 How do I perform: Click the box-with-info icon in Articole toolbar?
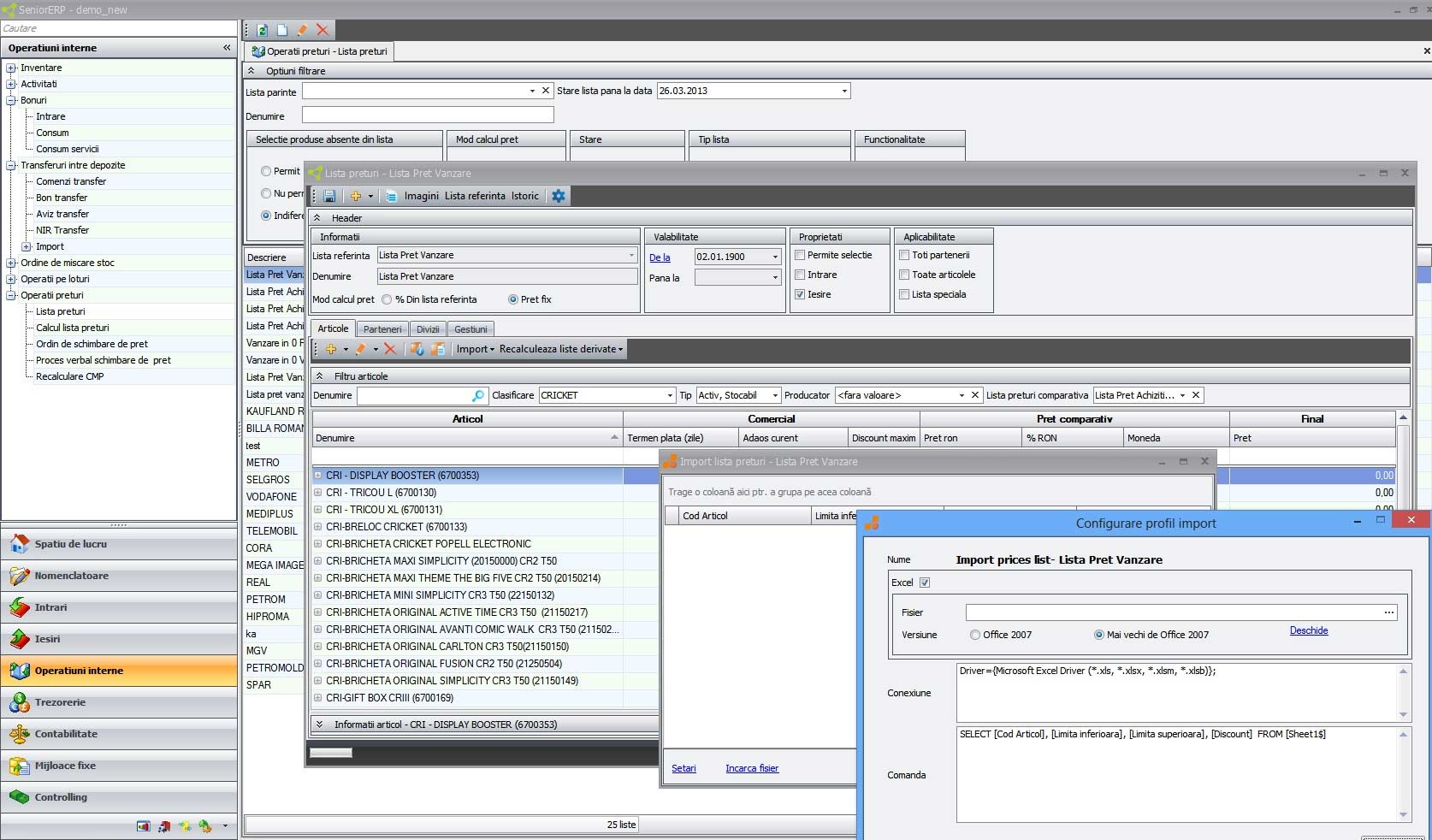click(417, 349)
